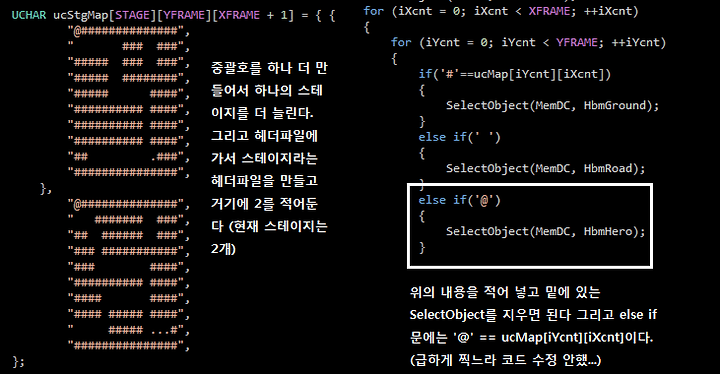Screen dimensions: 720x374
Task: Click the Korean line '이지를 더 늘린다.'
Action: click(262, 113)
